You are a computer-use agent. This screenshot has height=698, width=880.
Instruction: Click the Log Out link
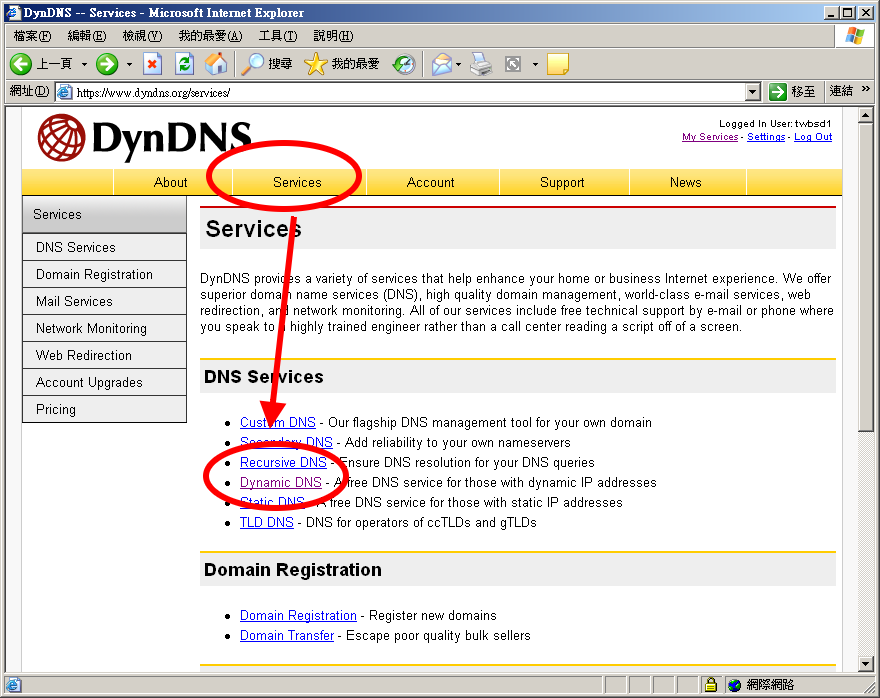pos(813,137)
